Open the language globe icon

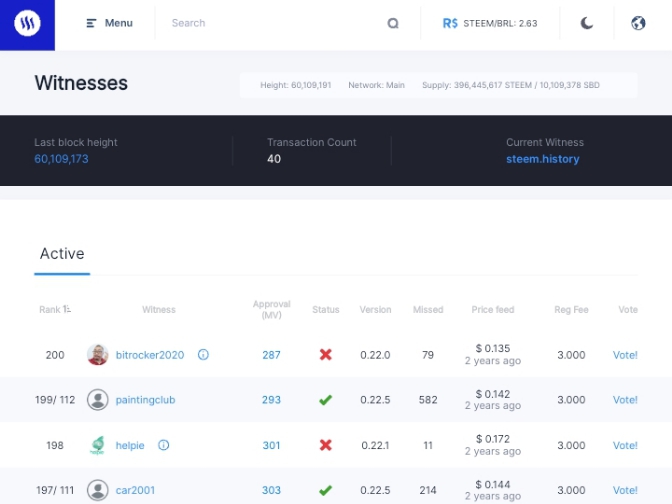638,23
